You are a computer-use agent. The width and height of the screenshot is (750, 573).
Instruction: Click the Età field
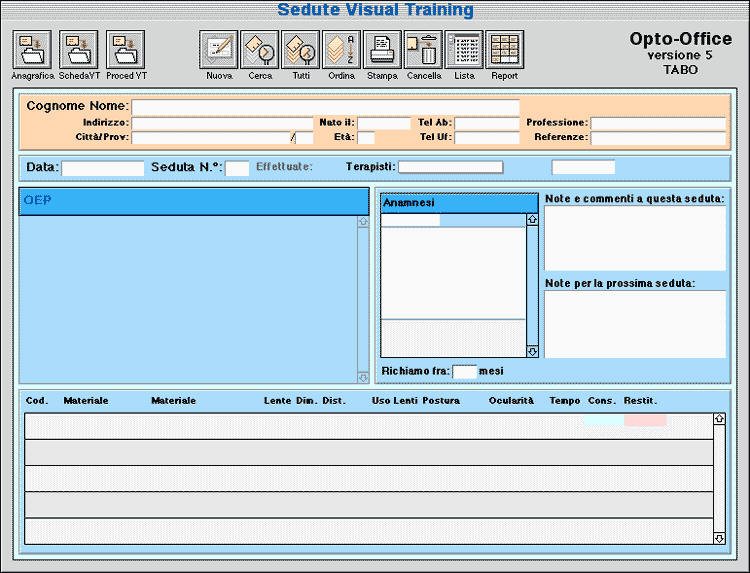point(366,138)
